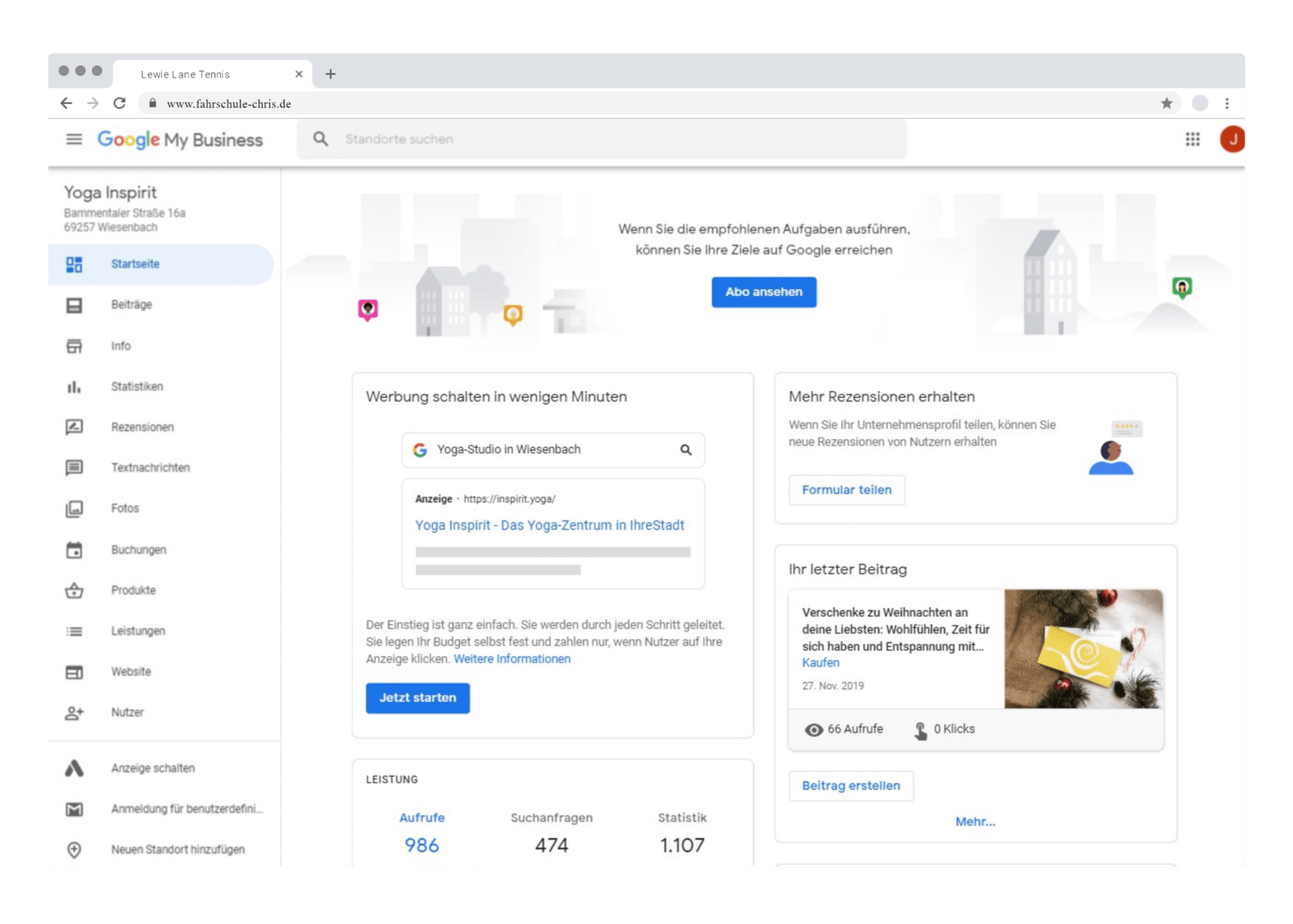1293x924 pixels.
Task: Open the Google apps grid
Action: pyautogui.click(x=1192, y=139)
